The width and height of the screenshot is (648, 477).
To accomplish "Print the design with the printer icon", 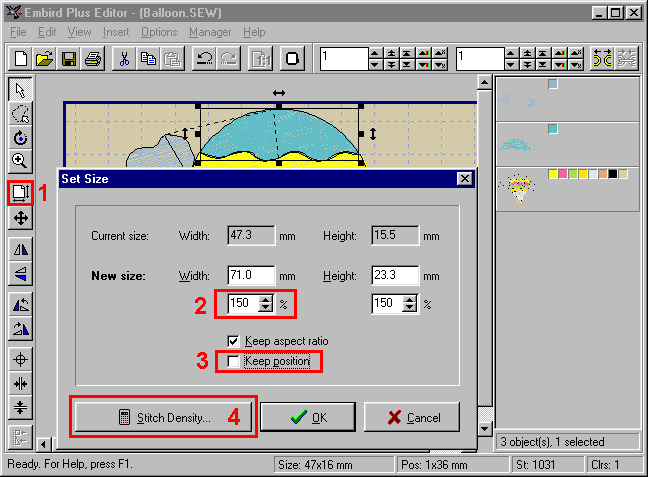I will click(93, 59).
